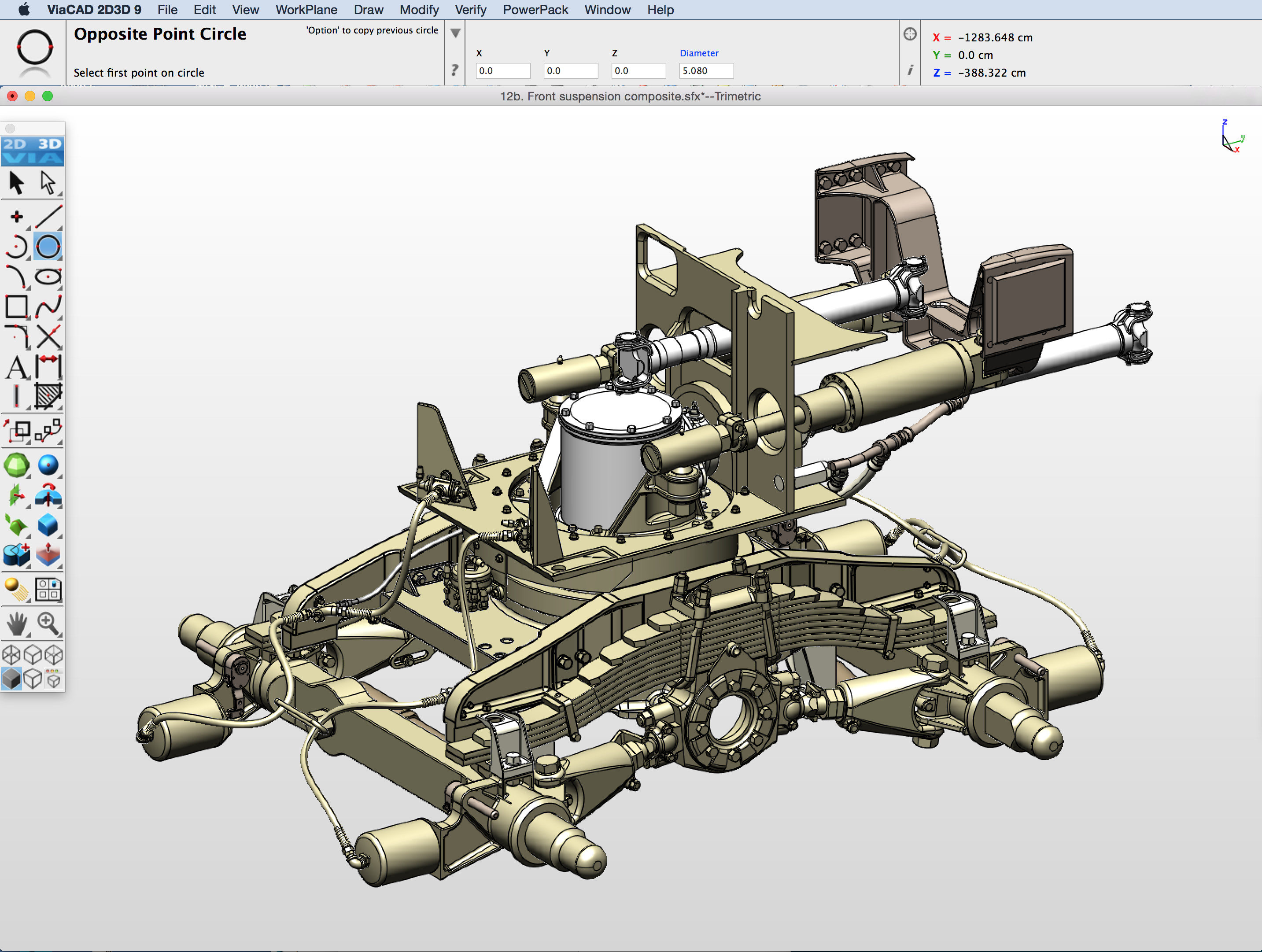Click inside the Diameter value field
Viewport: 1262px width, 952px height.
(706, 71)
